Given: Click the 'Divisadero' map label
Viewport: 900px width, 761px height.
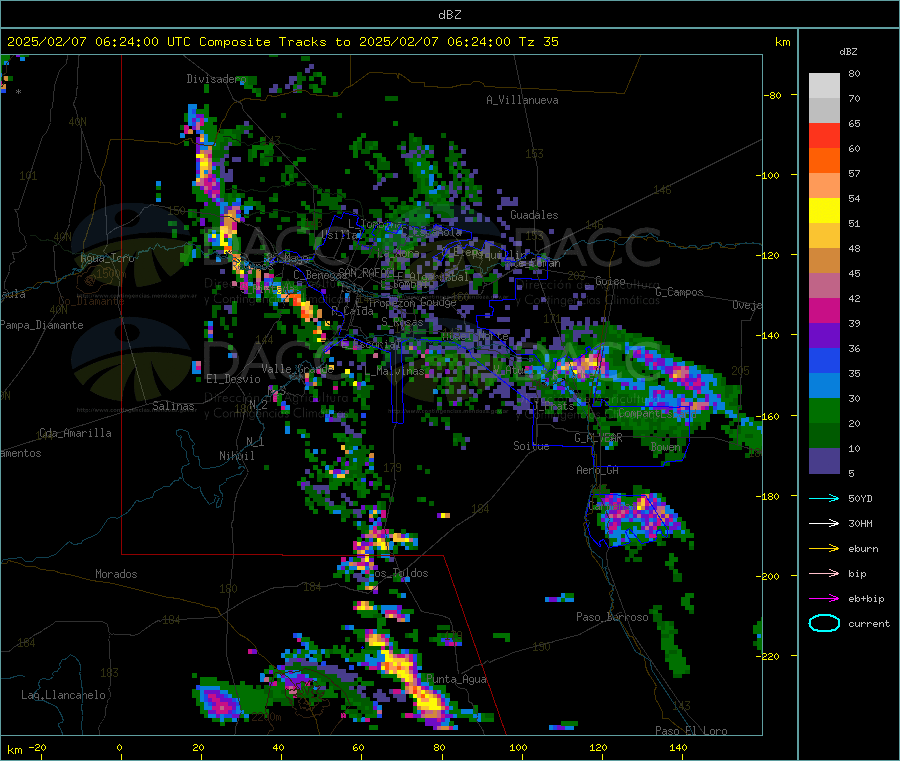Looking at the screenshot, I should click(x=216, y=79).
